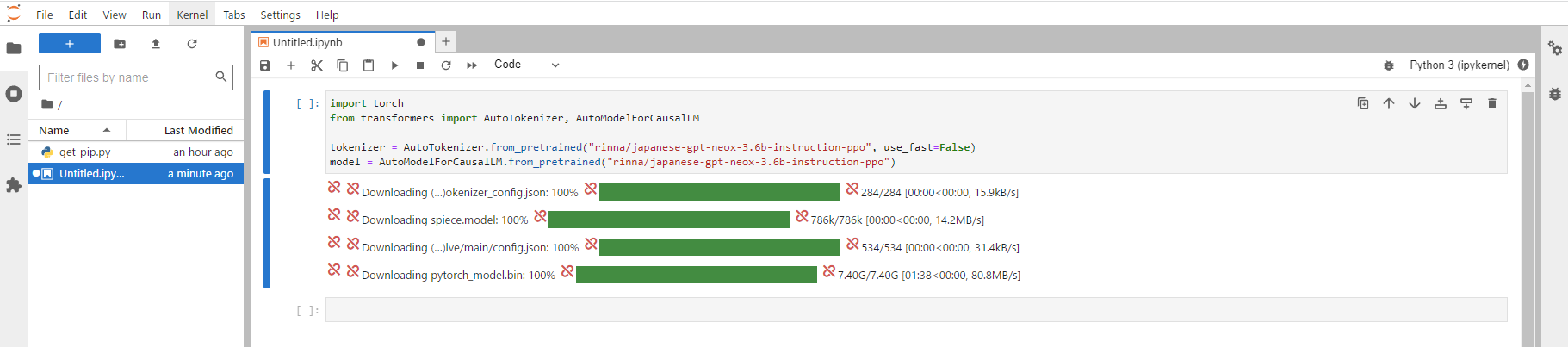Click the blue new launcher button
The width and height of the screenshot is (1568, 347).
click(70, 43)
